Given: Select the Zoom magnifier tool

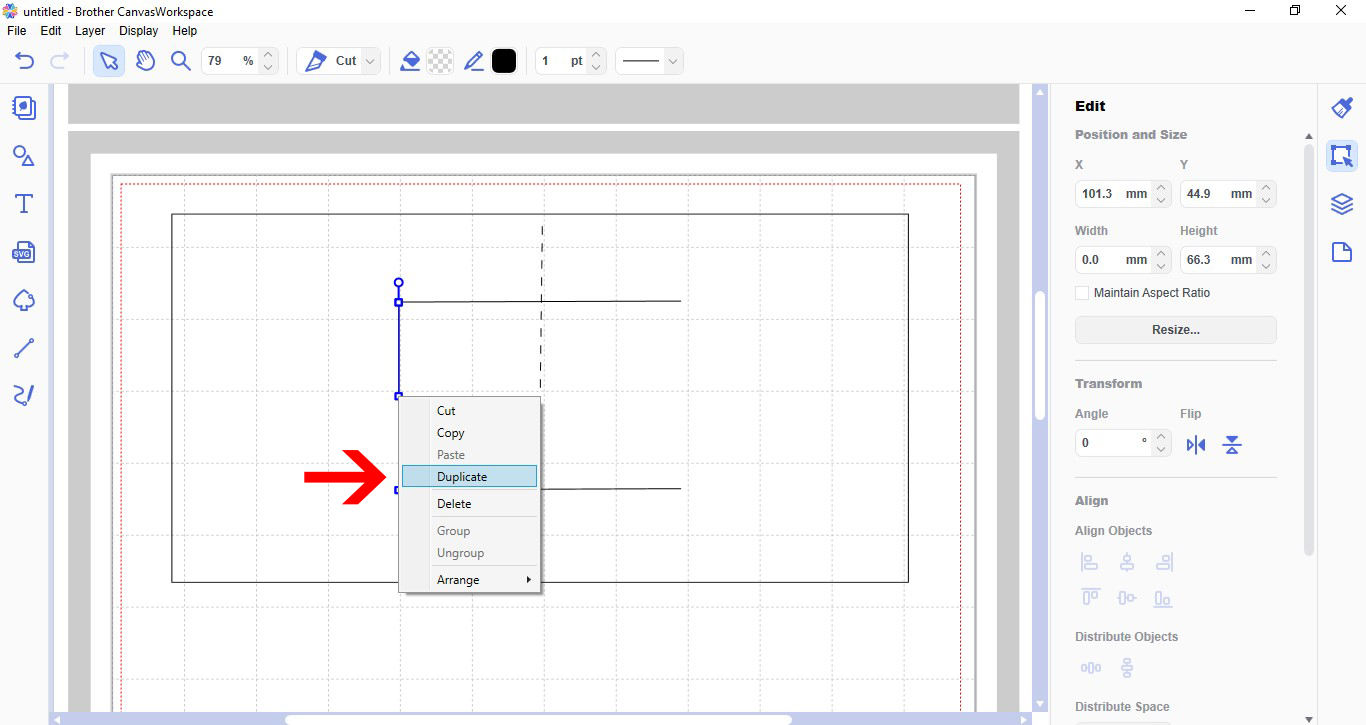Looking at the screenshot, I should pyautogui.click(x=181, y=60).
